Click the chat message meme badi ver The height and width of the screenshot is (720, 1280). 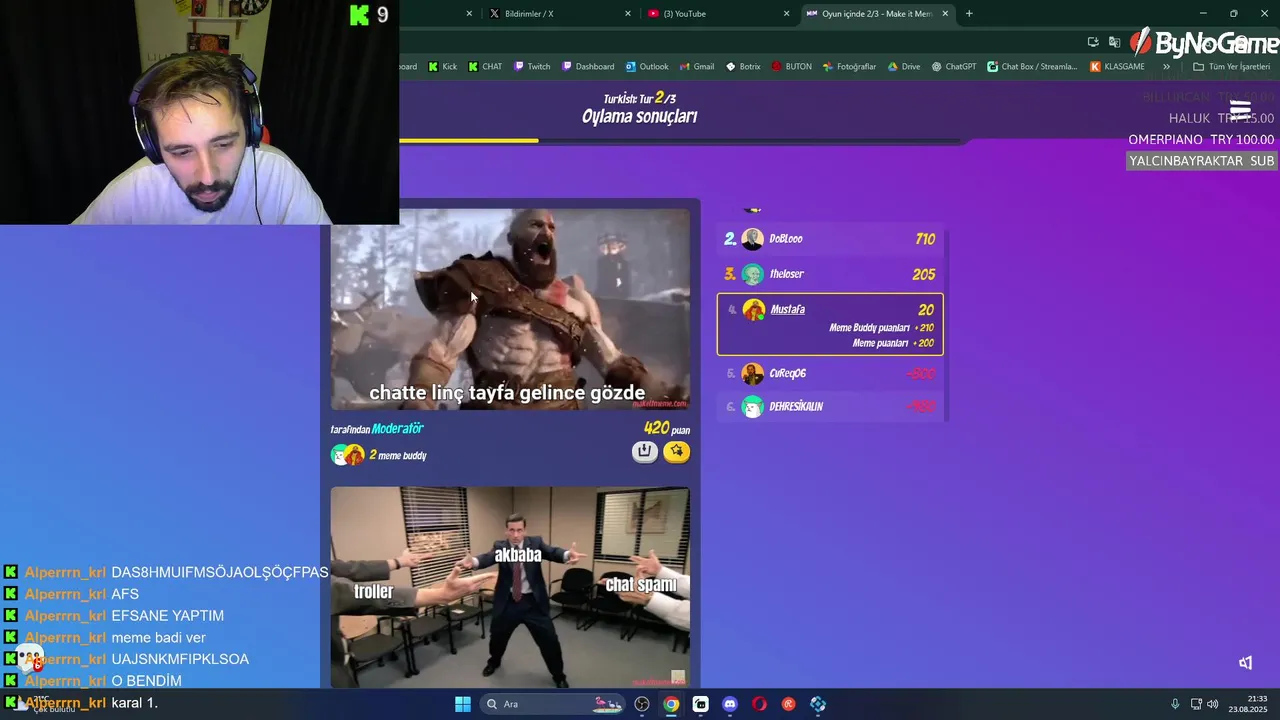(x=159, y=638)
